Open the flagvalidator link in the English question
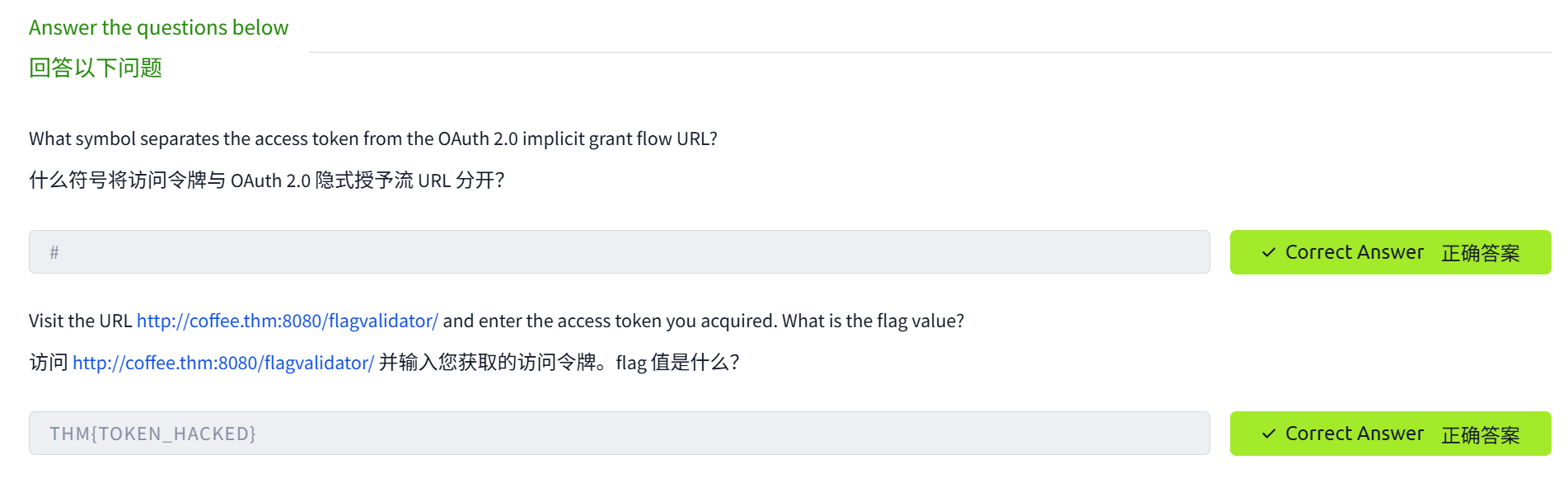The width and height of the screenshot is (1568, 483). (x=288, y=321)
